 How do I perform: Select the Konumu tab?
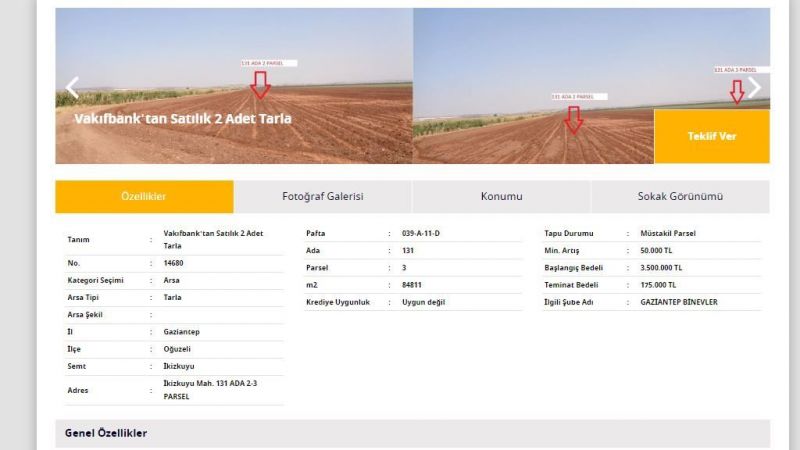click(x=501, y=197)
